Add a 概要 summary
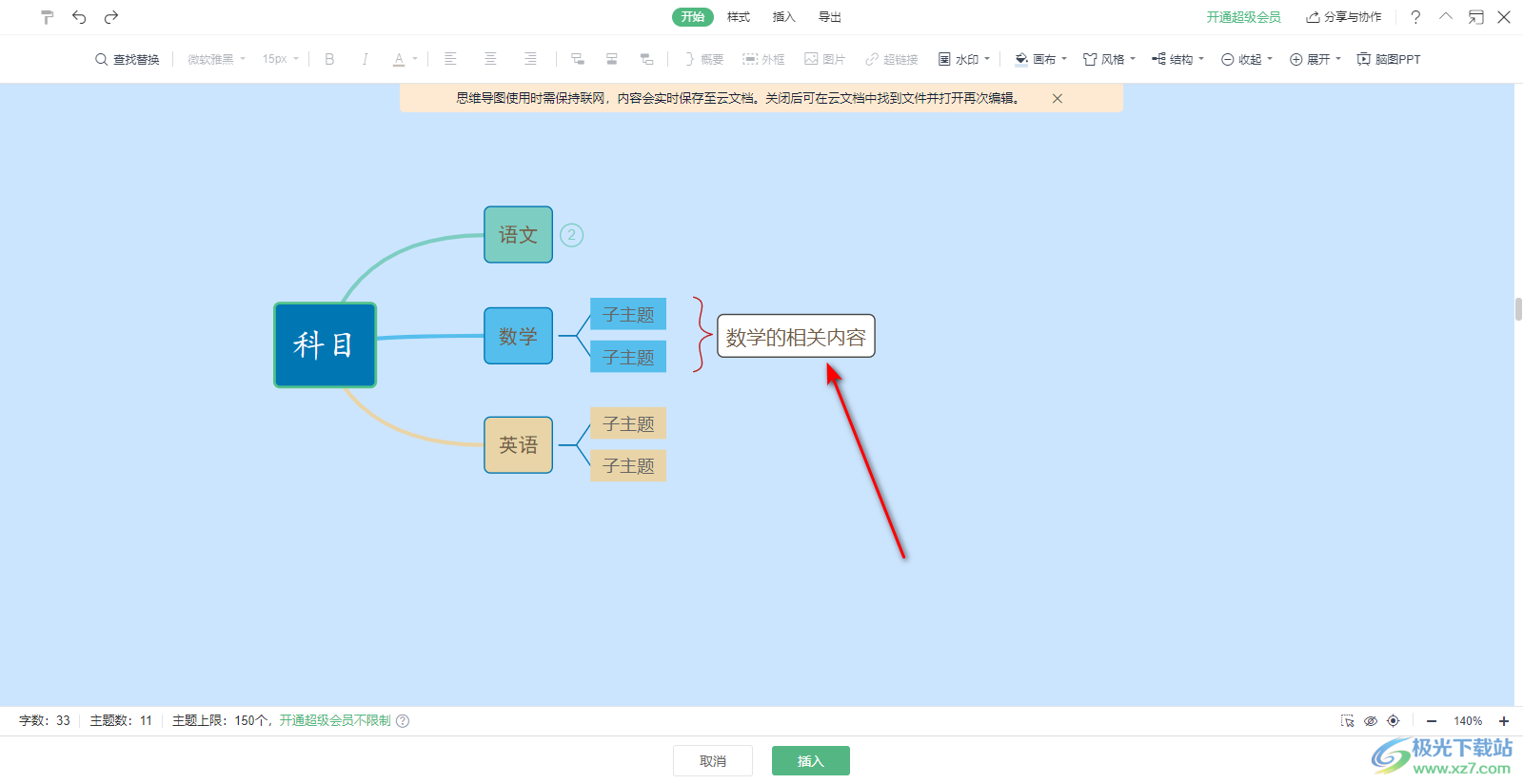The image size is (1523, 784). (x=703, y=59)
